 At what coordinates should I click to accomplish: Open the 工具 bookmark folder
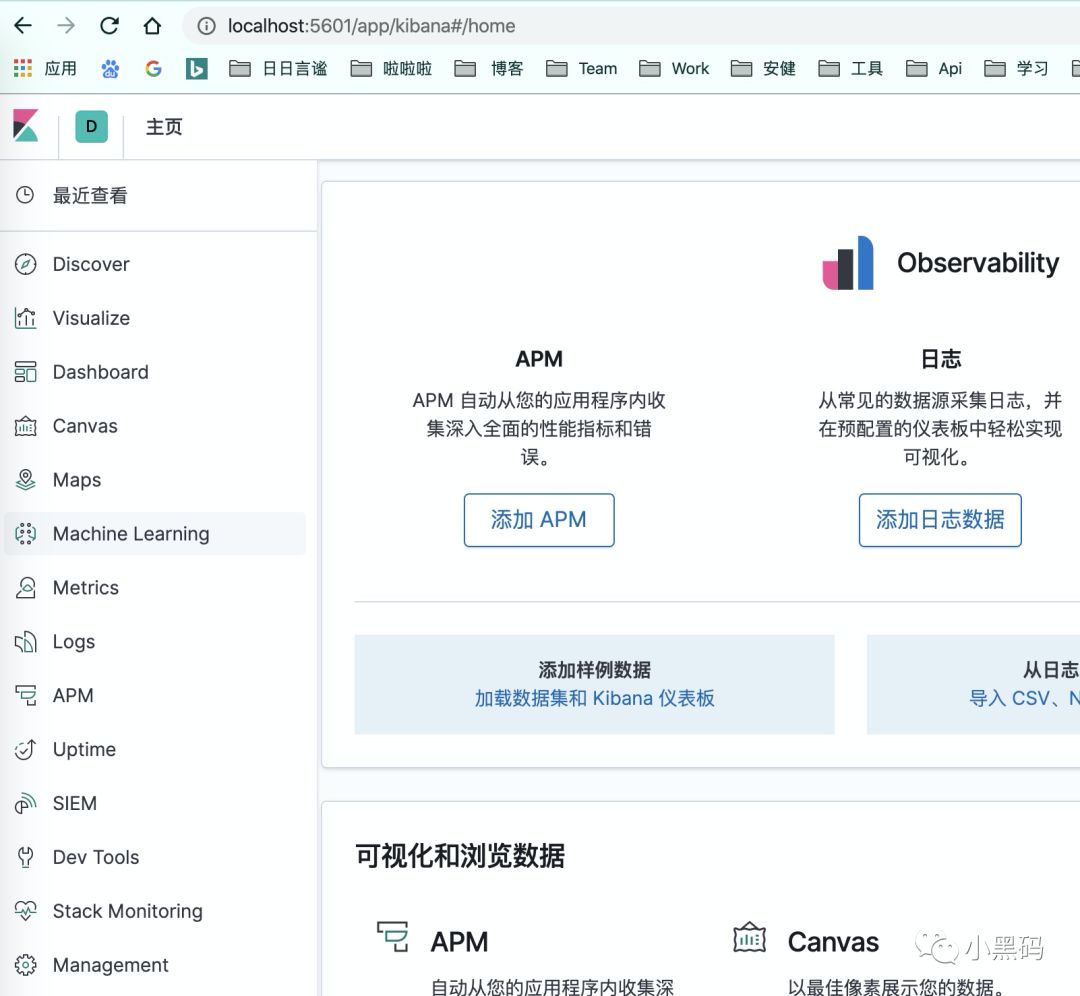[x=850, y=68]
